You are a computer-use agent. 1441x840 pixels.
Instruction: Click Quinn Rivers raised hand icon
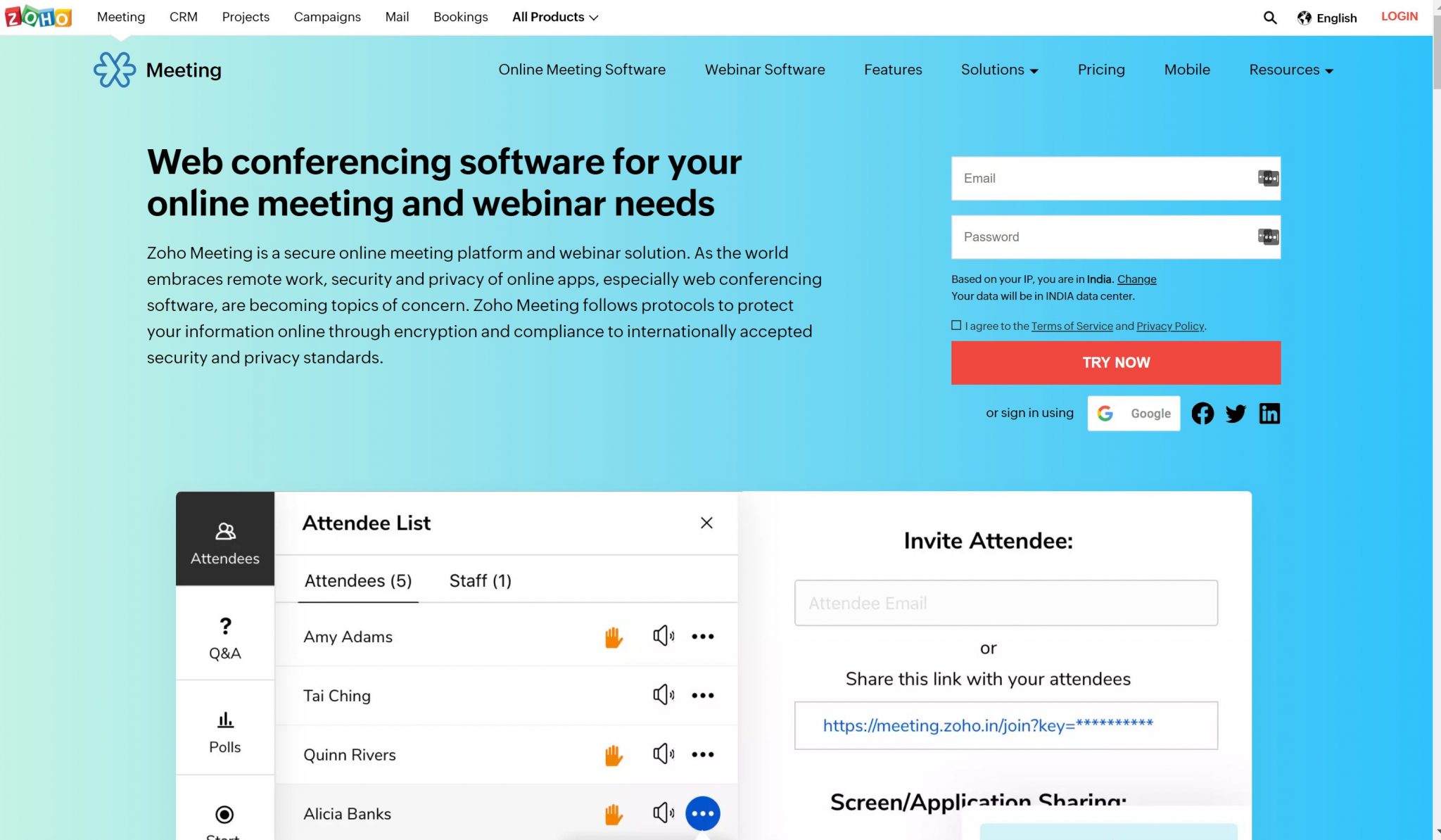614,755
